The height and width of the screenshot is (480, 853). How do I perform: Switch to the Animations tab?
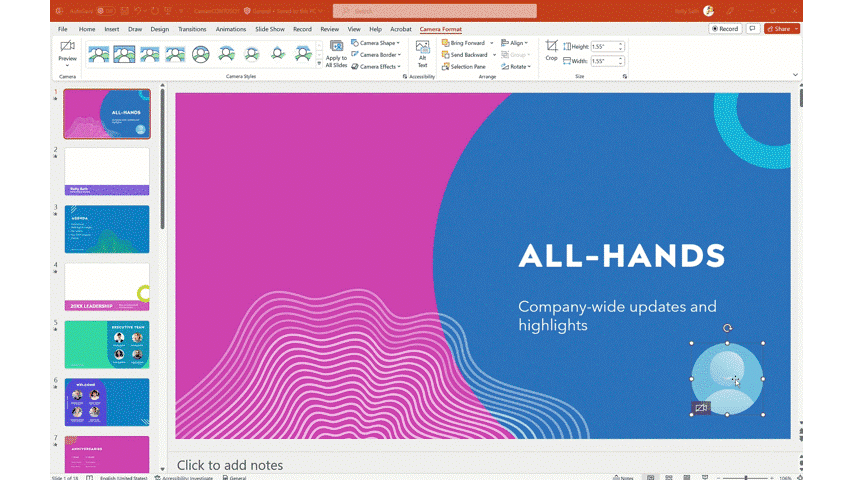point(231,29)
